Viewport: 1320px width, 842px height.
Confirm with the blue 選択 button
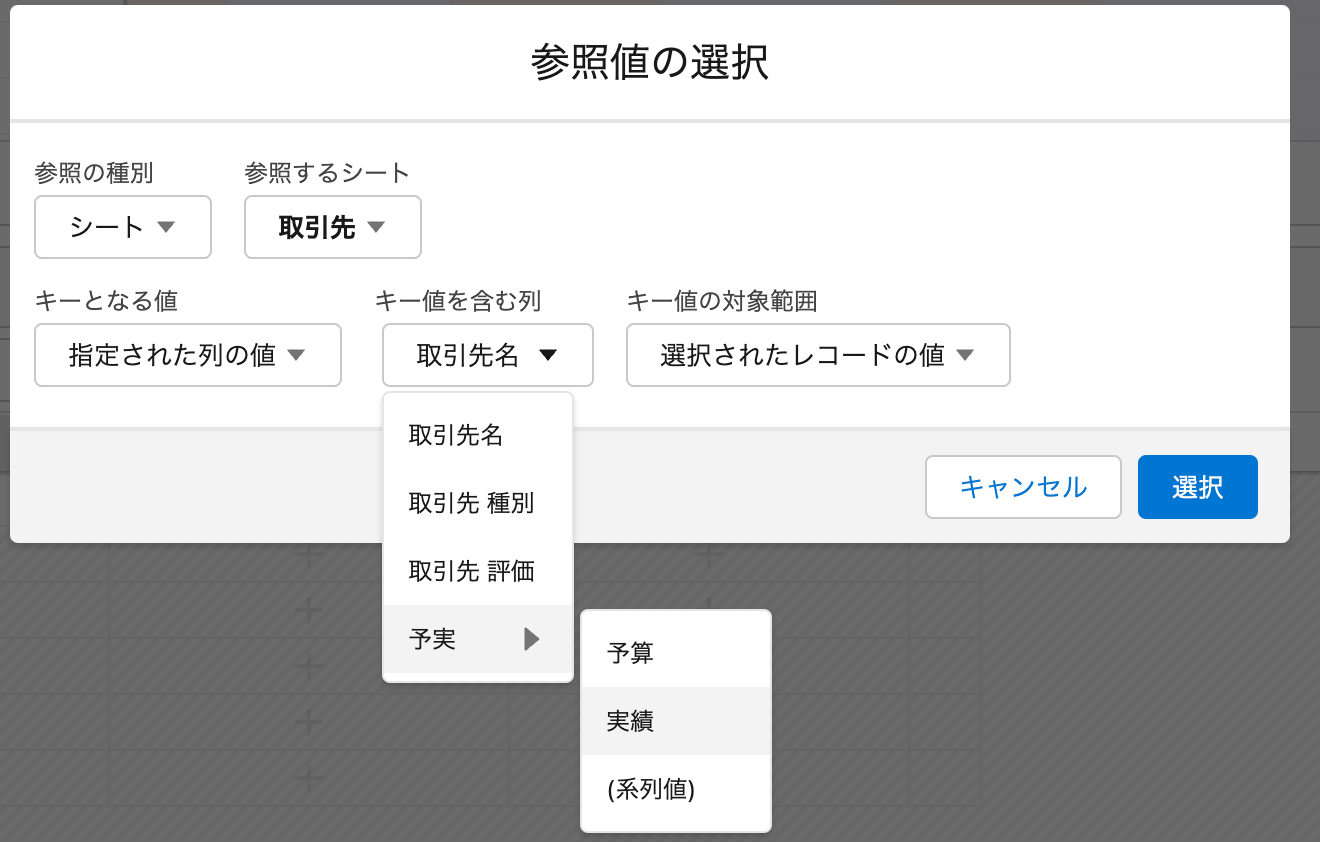(1197, 487)
